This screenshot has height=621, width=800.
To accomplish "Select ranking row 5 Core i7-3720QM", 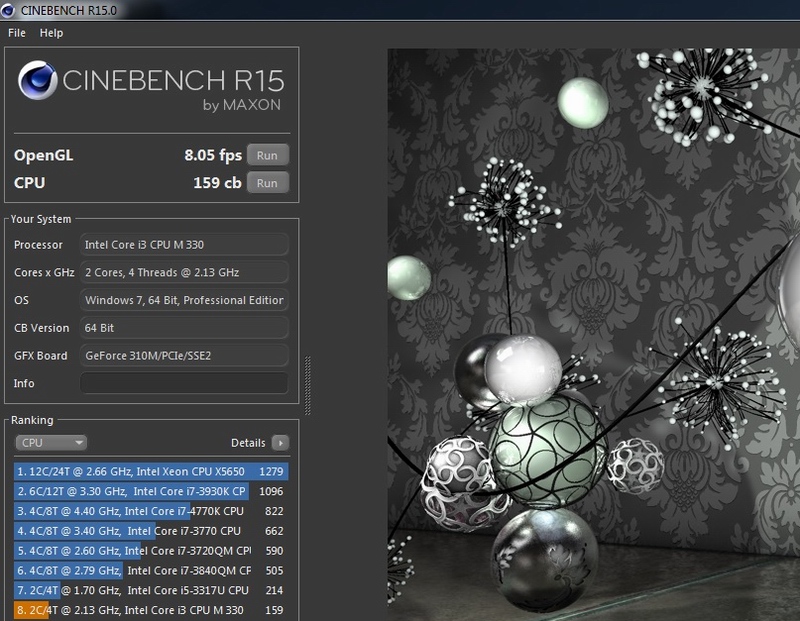I will click(151, 551).
